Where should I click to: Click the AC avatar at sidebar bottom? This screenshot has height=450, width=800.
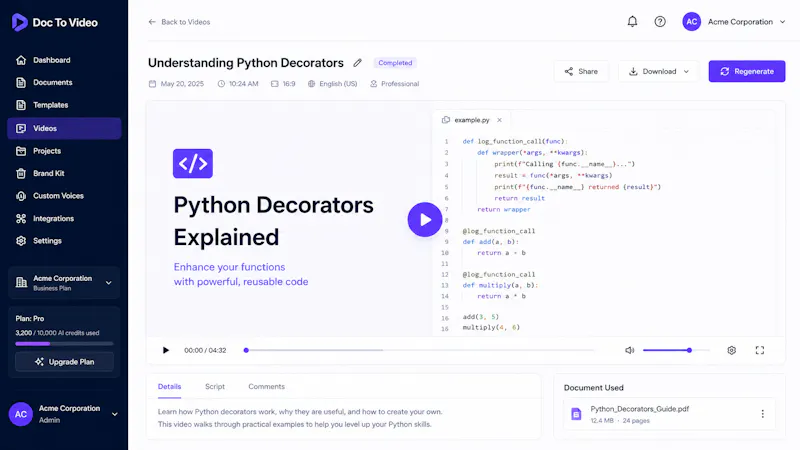pos(21,414)
